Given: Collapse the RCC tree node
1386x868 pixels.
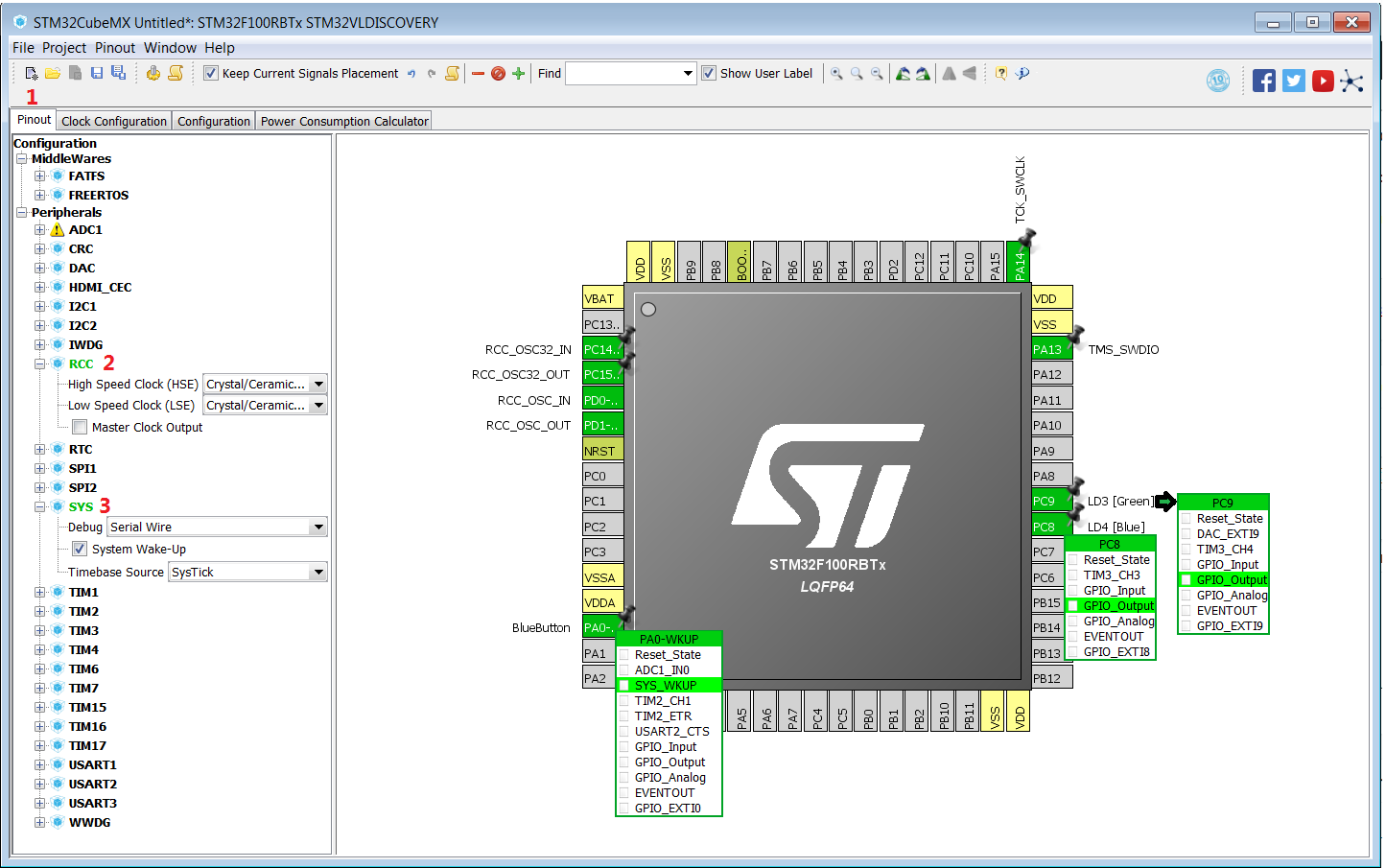Looking at the screenshot, I should [x=39, y=364].
